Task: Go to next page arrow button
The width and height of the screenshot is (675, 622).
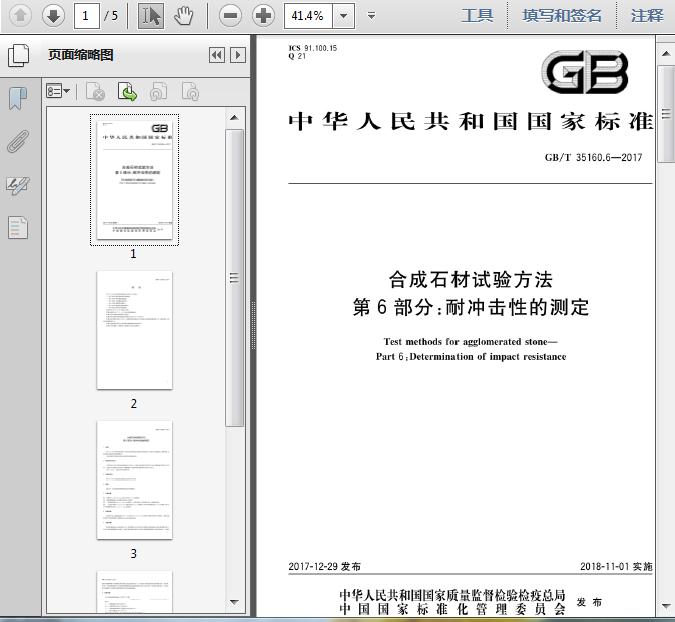Action: (53, 16)
